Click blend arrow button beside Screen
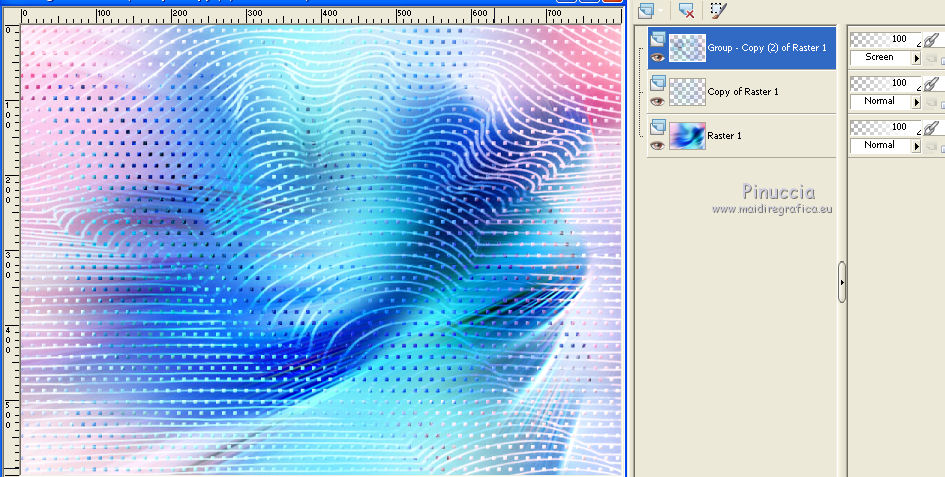This screenshot has height=477, width=945. pyautogui.click(x=917, y=58)
